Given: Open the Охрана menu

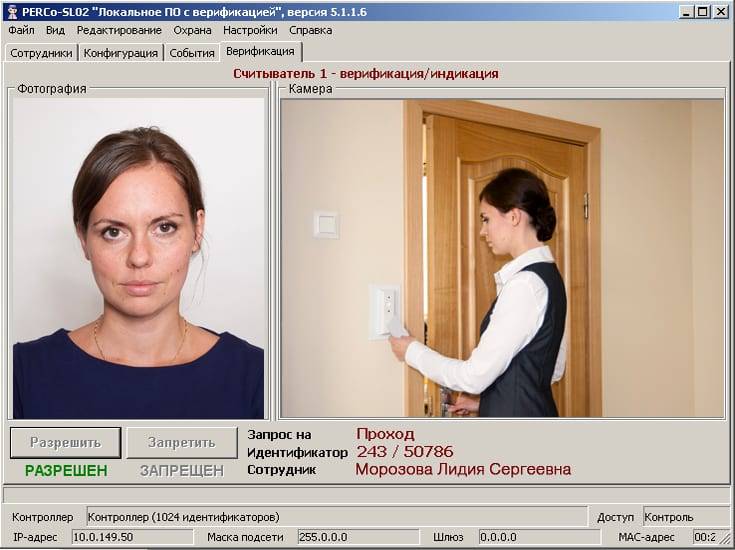Looking at the screenshot, I should click(192, 30).
